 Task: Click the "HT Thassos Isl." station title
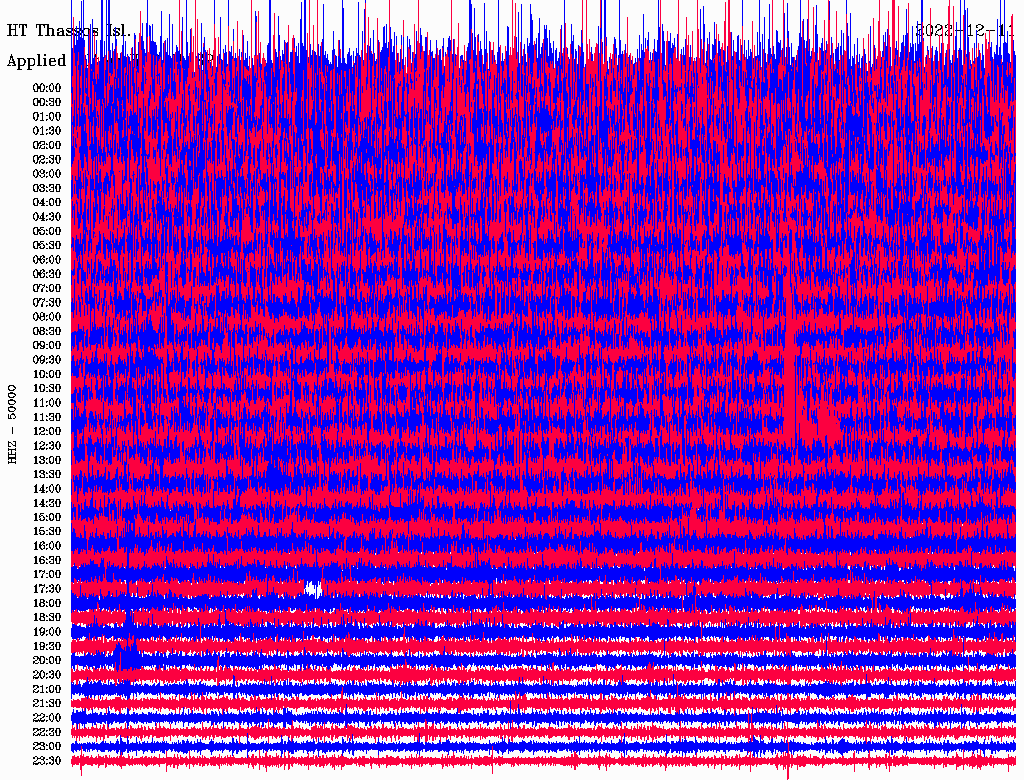[69, 31]
